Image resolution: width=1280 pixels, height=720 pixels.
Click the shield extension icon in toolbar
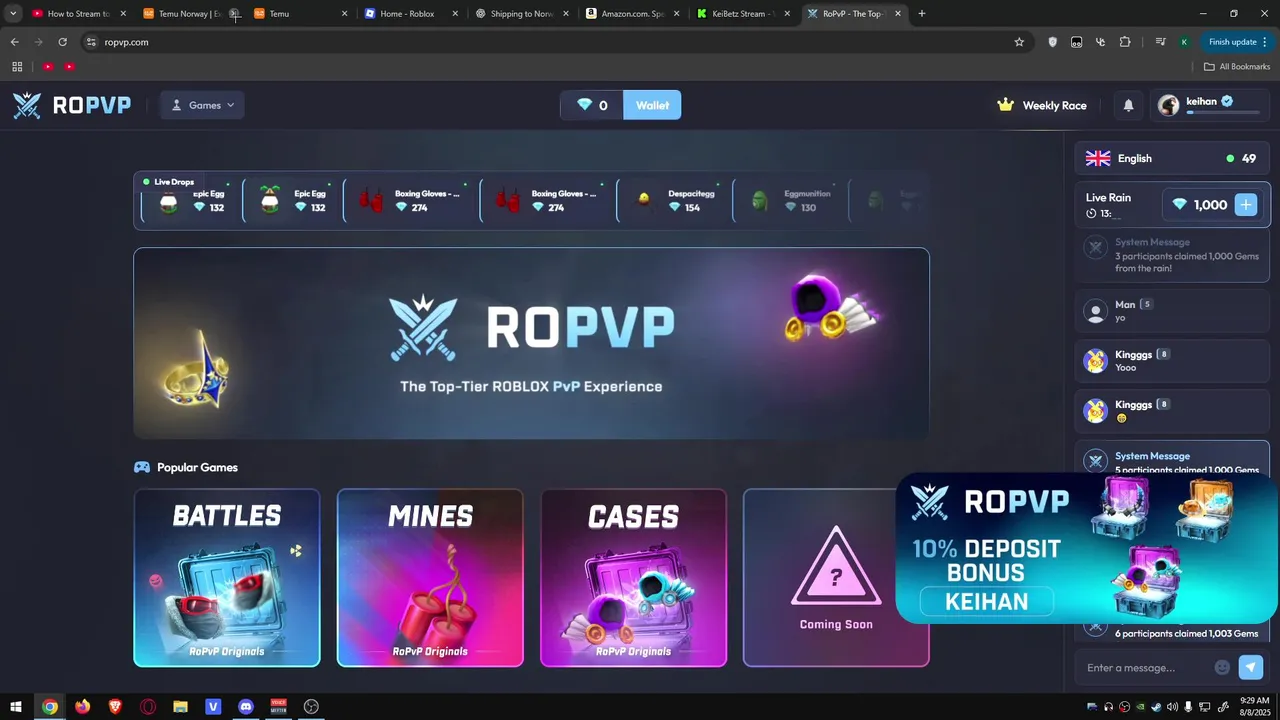(1052, 42)
